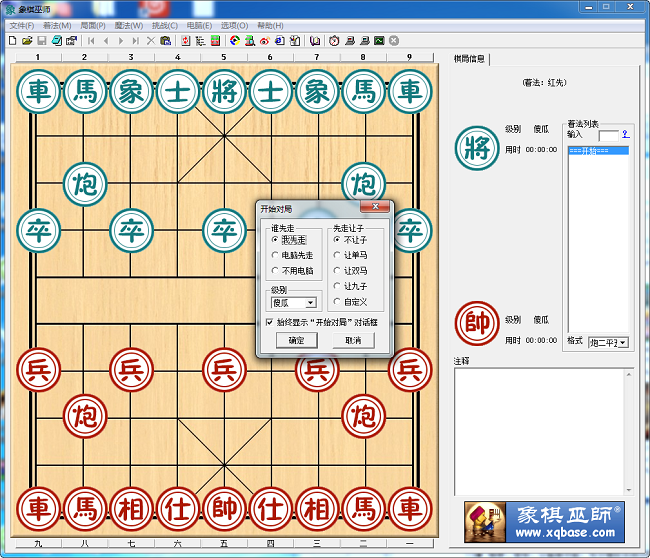Click the New file toolbar icon
This screenshot has height=558, width=650.
tap(12, 41)
